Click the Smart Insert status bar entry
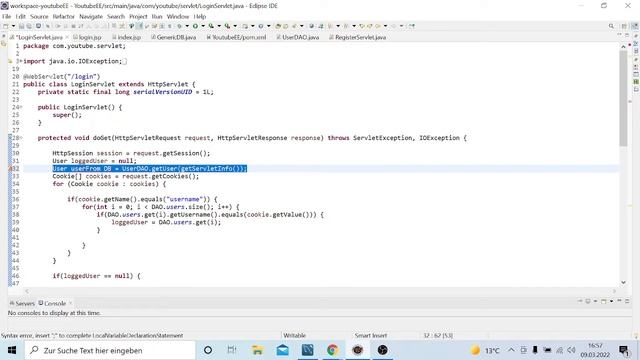The image size is (640, 360). [371, 336]
